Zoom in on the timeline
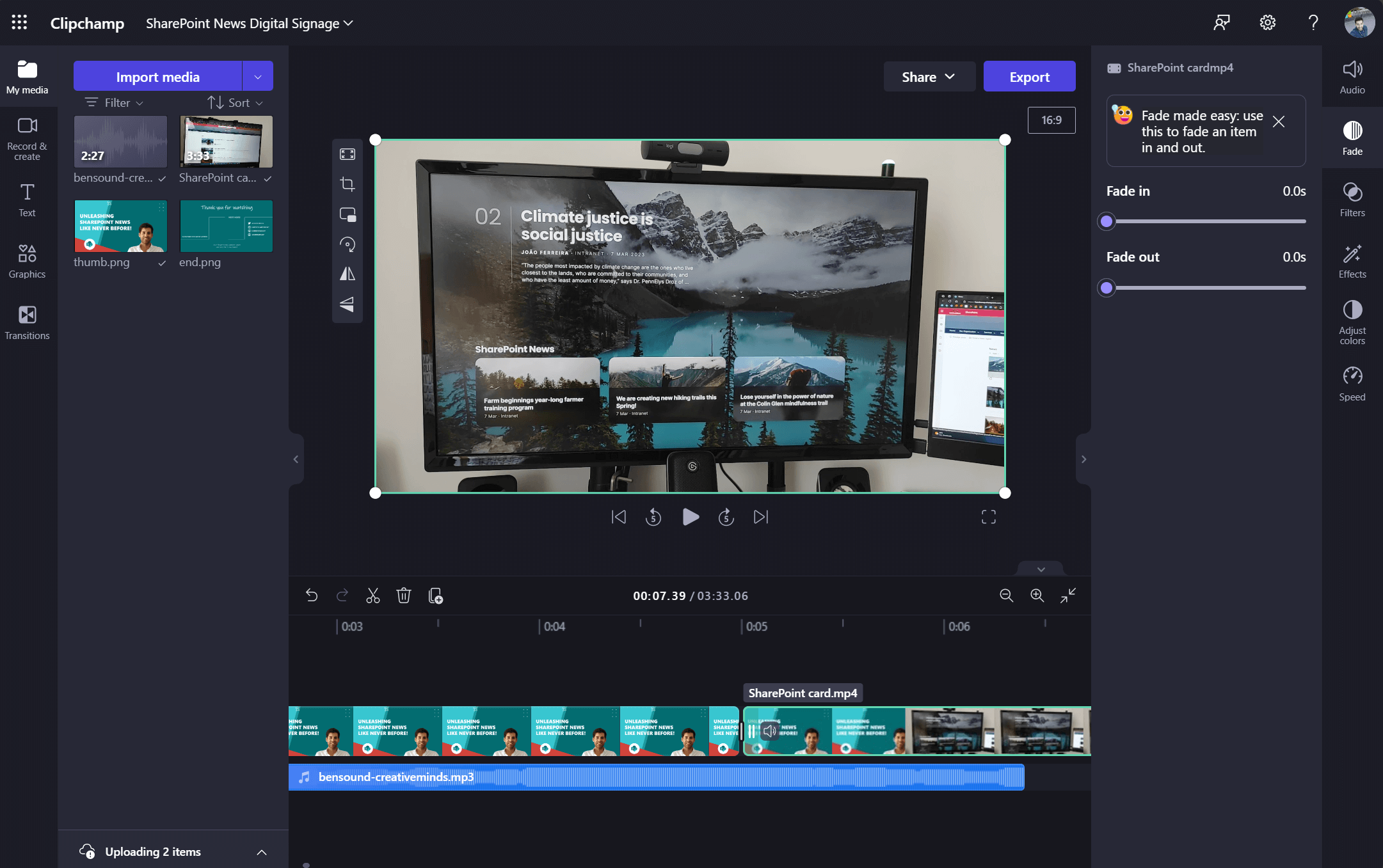 coord(1037,596)
